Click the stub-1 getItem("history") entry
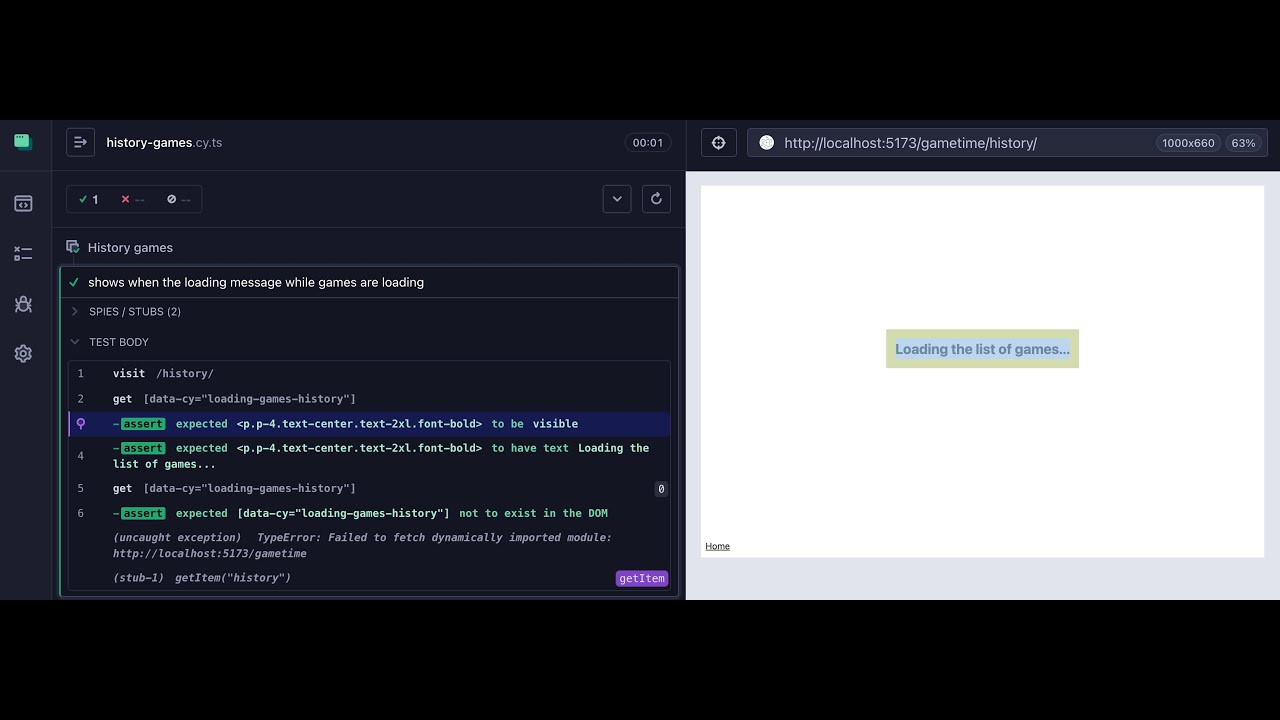The height and width of the screenshot is (720, 1280). click(369, 578)
